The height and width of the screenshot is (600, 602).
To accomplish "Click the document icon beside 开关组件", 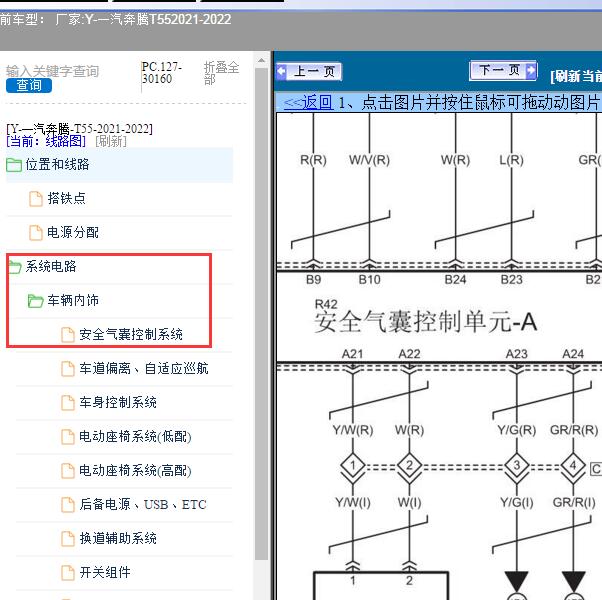I will [x=68, y=573].
